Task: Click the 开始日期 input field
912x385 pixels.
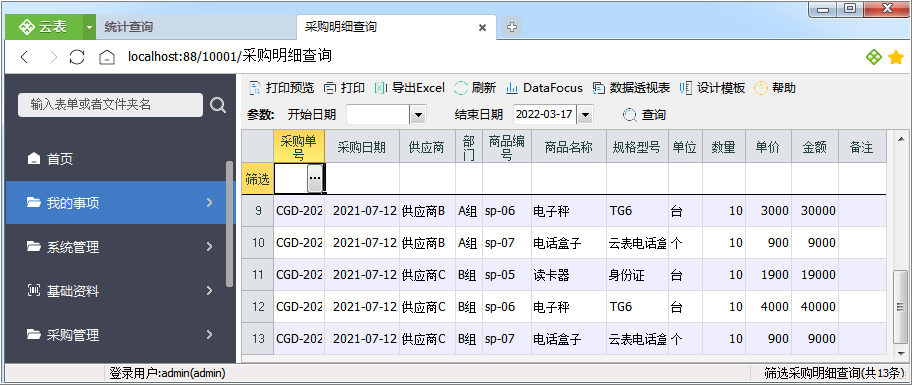Action: (x=378, y=115)
